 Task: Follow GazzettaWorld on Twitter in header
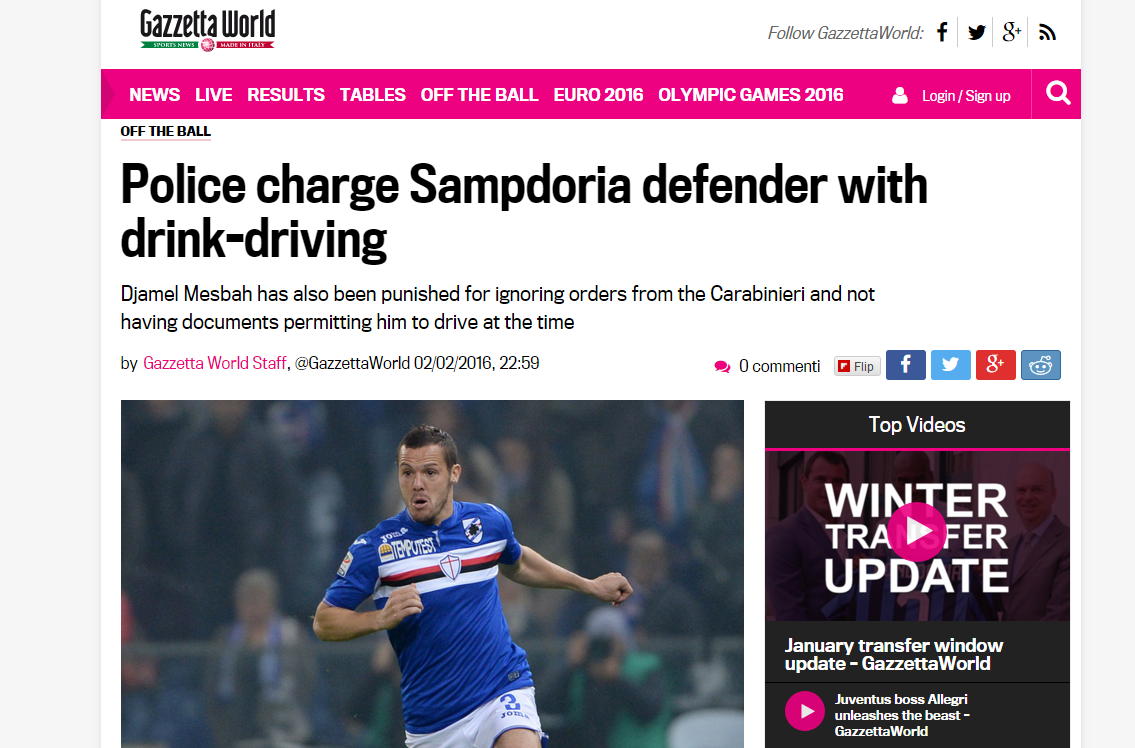[976, 33]
